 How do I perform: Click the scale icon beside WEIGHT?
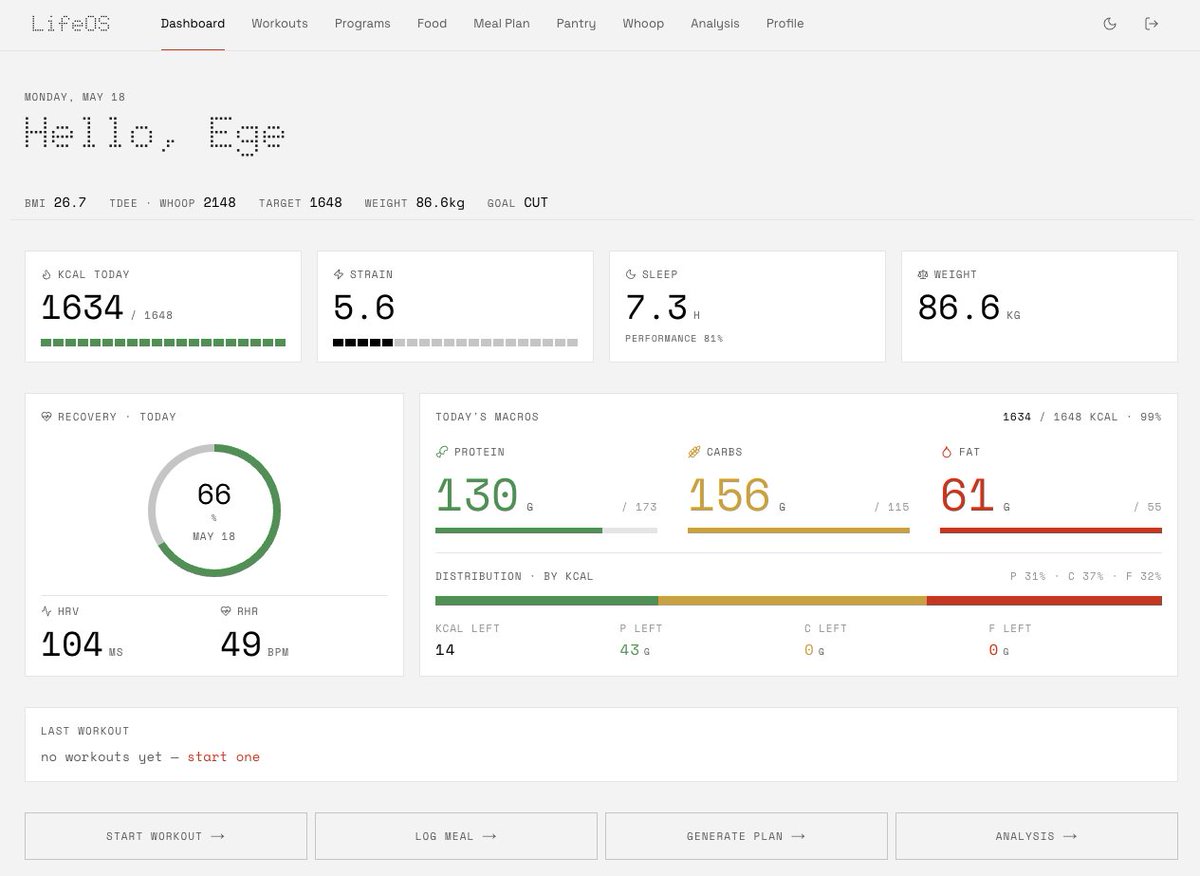(x=923, y=274)
